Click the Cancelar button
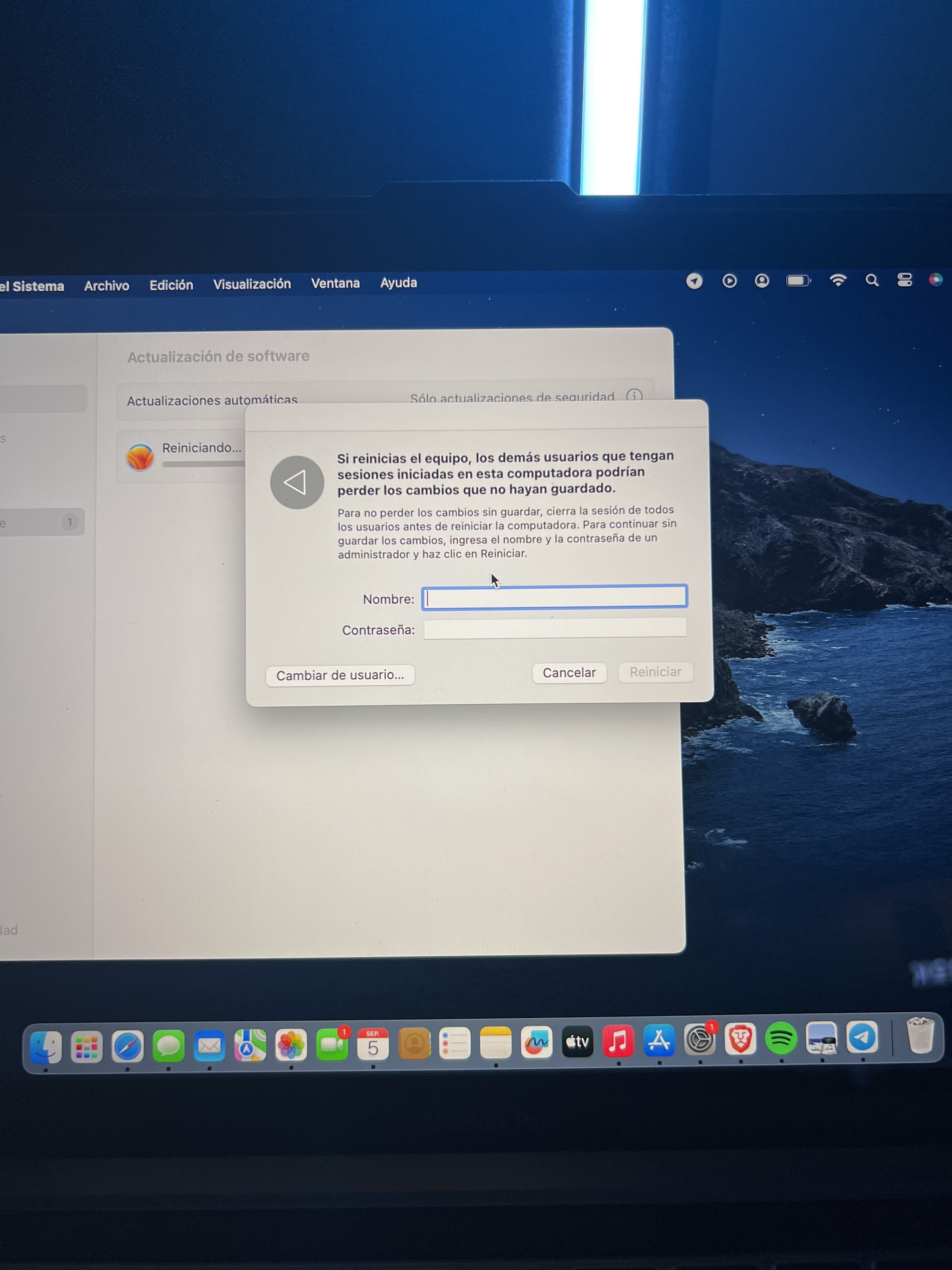This screenshot has width=952, height=1270. coord(569,673)
